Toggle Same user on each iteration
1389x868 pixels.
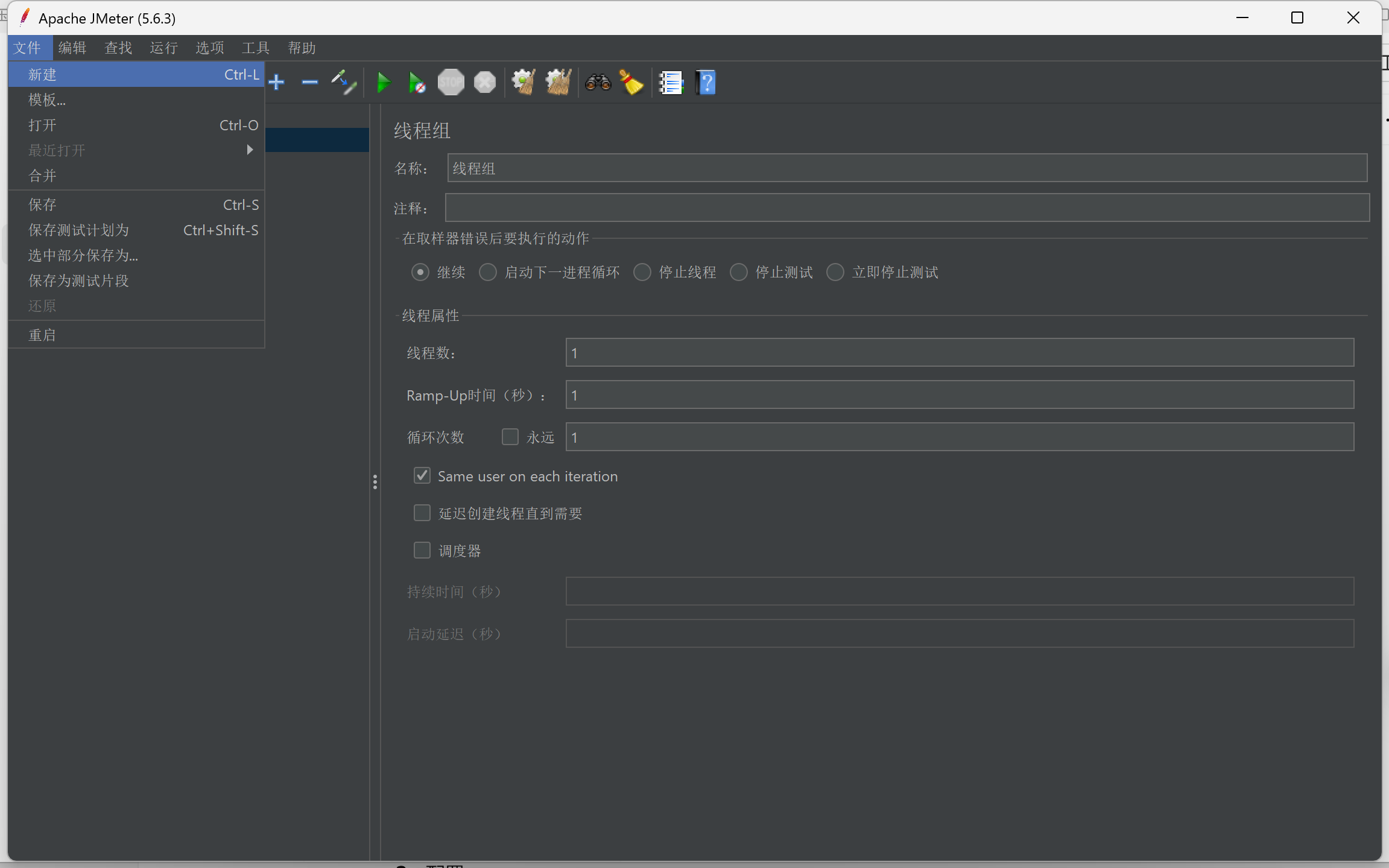(422, 476)
